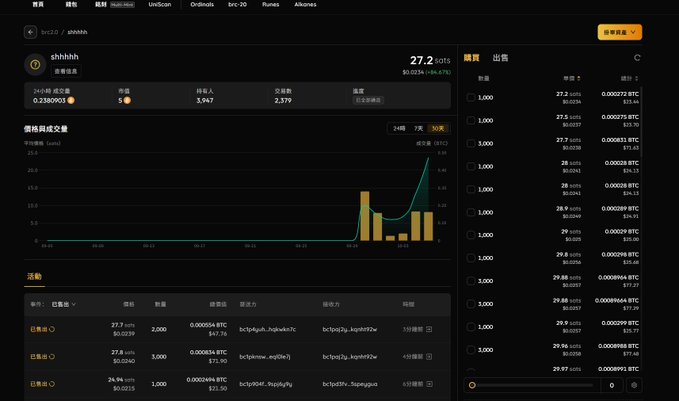Tick the checkbox for 27.7 sats listing
The width and height of the screenshot is (679, 401).
click(x=471, y=143)
